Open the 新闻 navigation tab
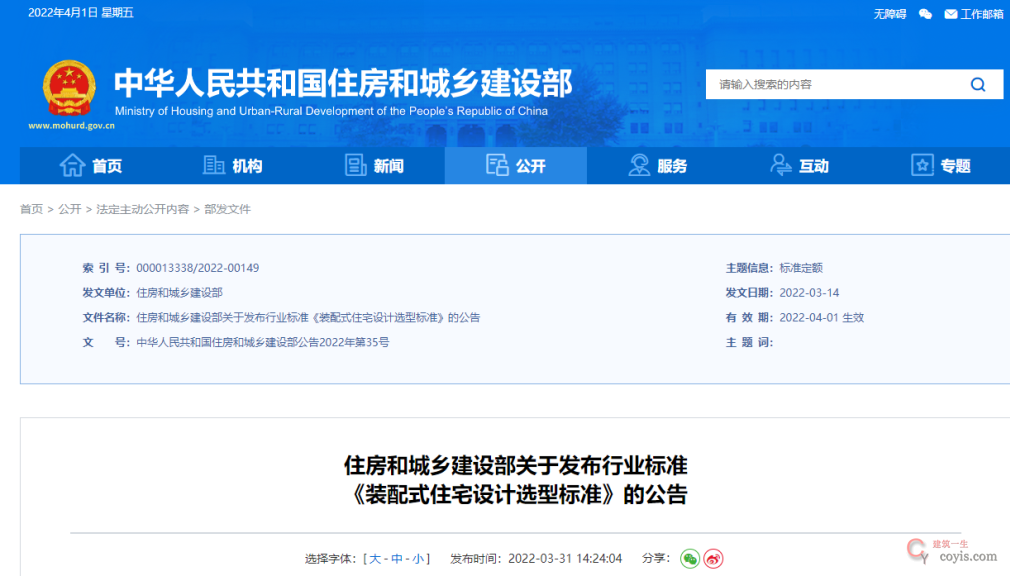This screenshot has width=1010, height=576. (374, 165)
